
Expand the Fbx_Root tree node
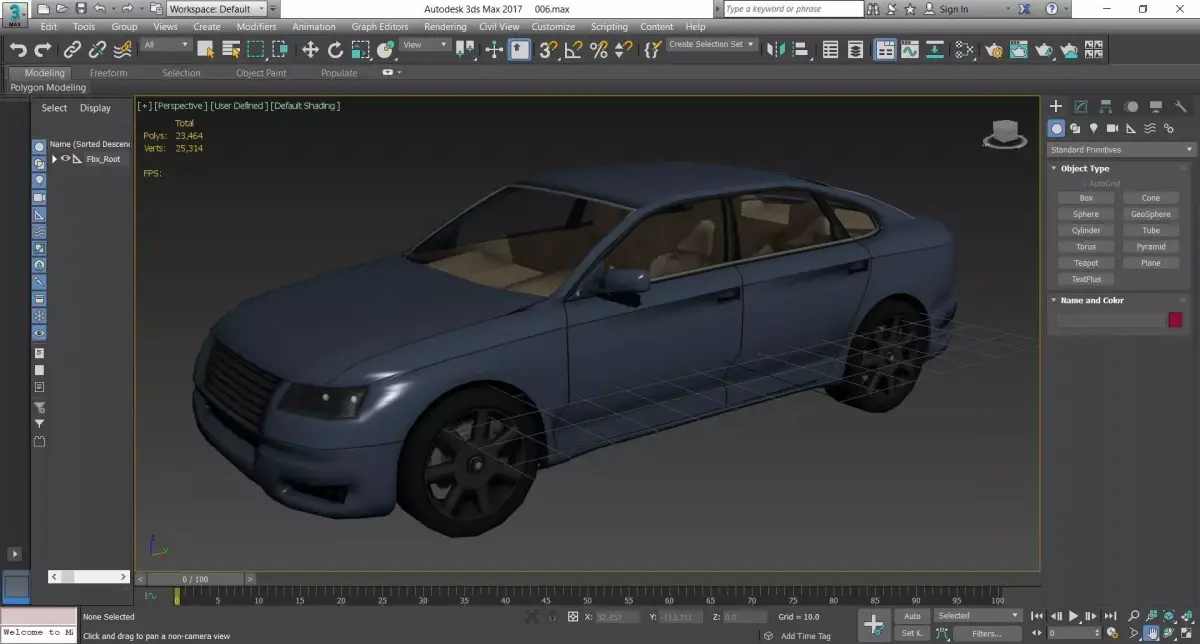pos(55,159)
